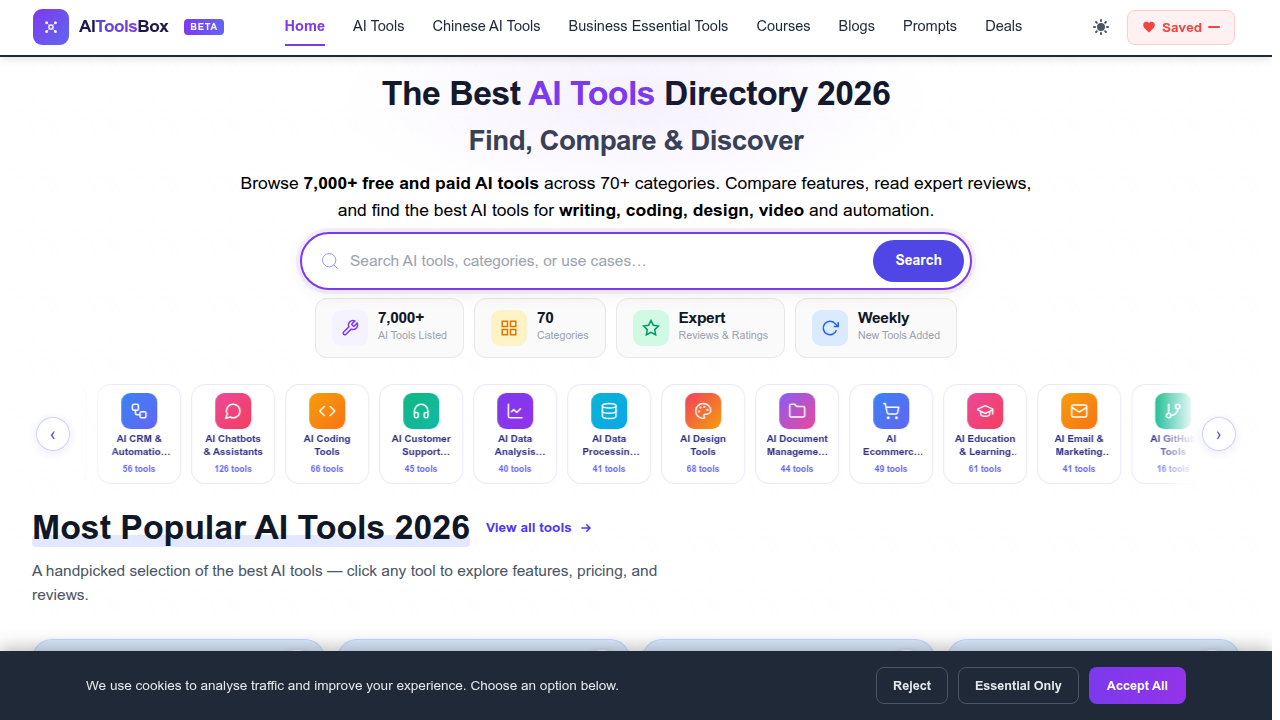The height and width of the screenshot is (720, 1280).
Task: Open the AI Ecommerce cart icon
Action: (x=891, y=411)
